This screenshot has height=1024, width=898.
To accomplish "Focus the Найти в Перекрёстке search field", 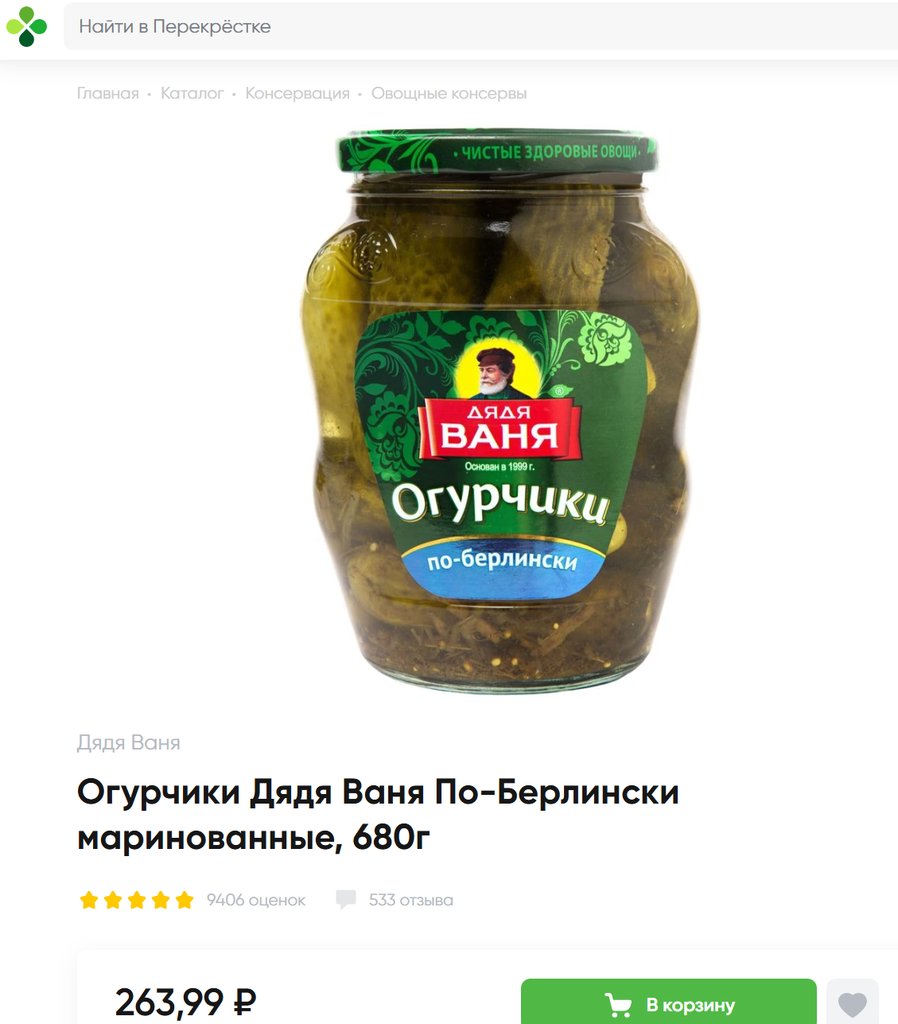I will pyautogui.click(x=481, y=26).
